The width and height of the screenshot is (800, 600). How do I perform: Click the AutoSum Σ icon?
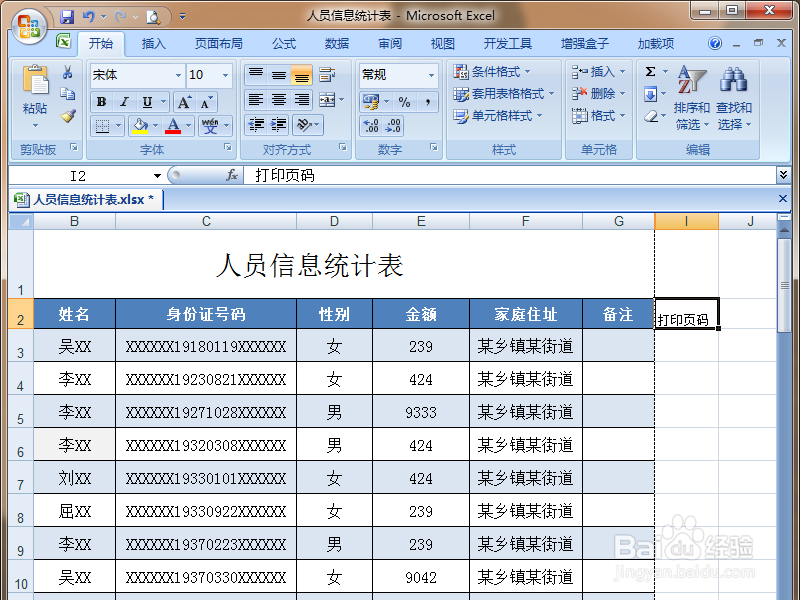(x=651, y=71)
